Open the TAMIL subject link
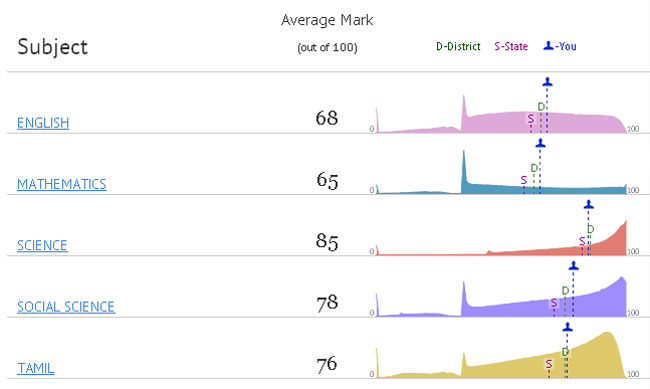 36,368
